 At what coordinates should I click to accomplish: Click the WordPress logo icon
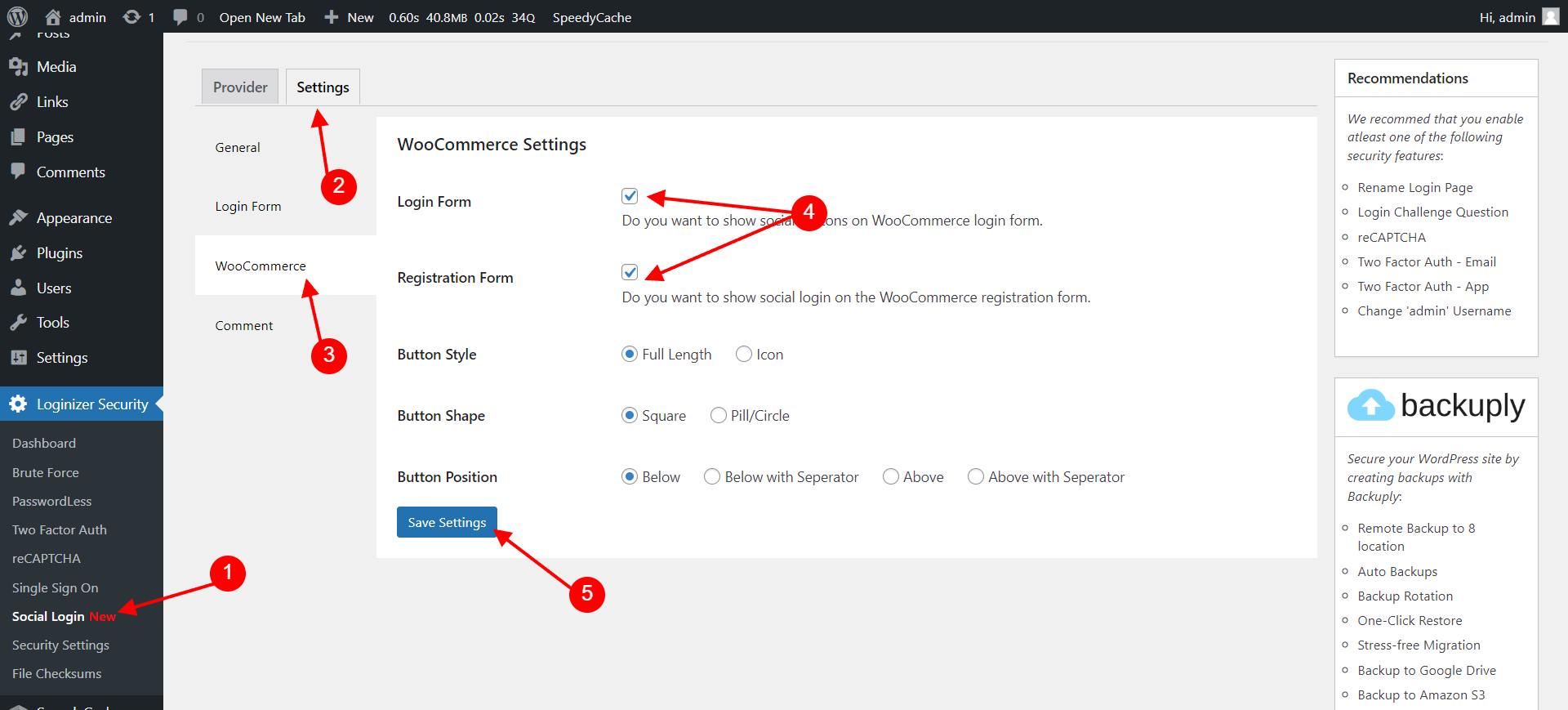click(x=17, y=16)
